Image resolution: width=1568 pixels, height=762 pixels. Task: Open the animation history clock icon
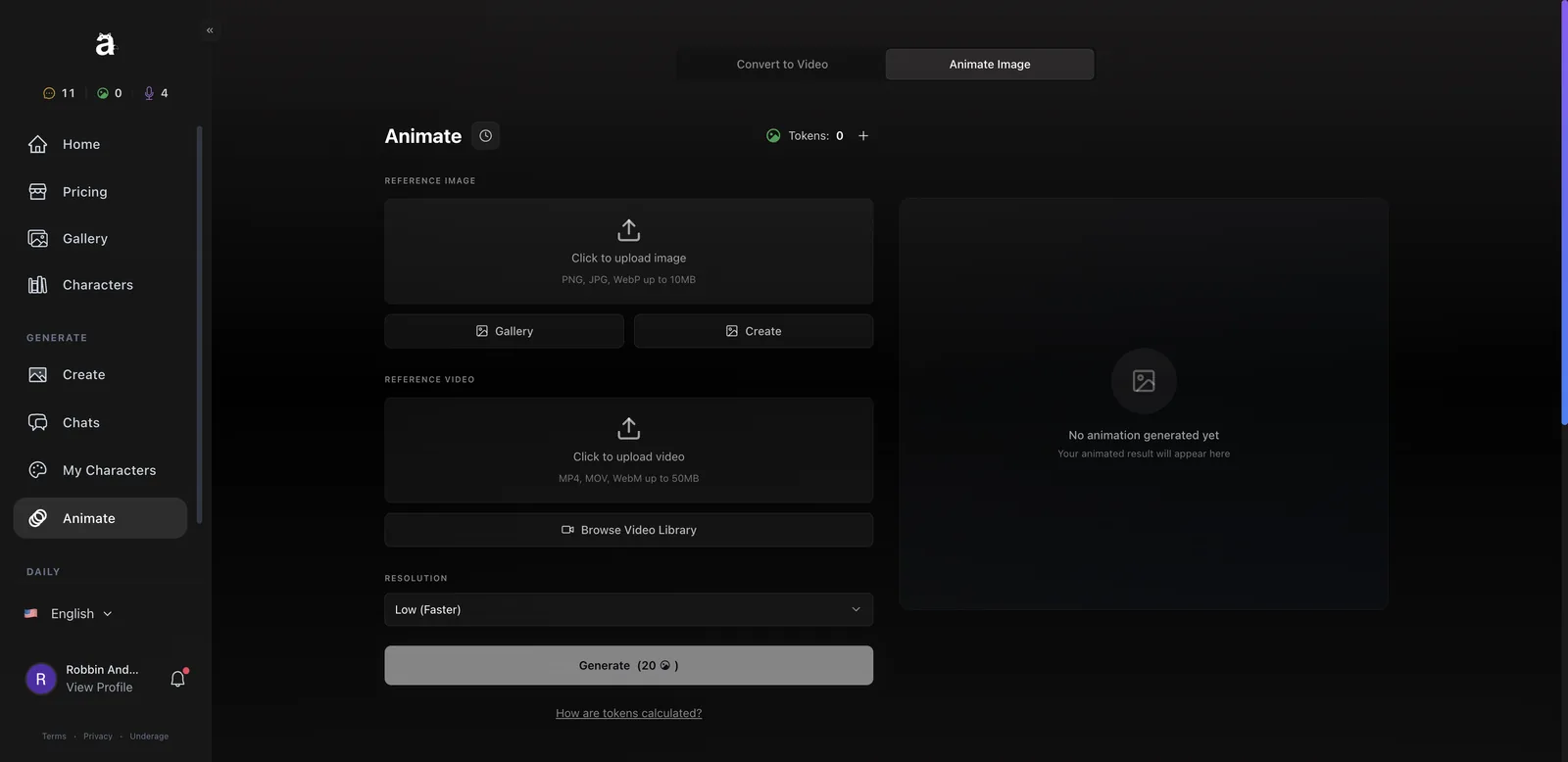point(485,136)
